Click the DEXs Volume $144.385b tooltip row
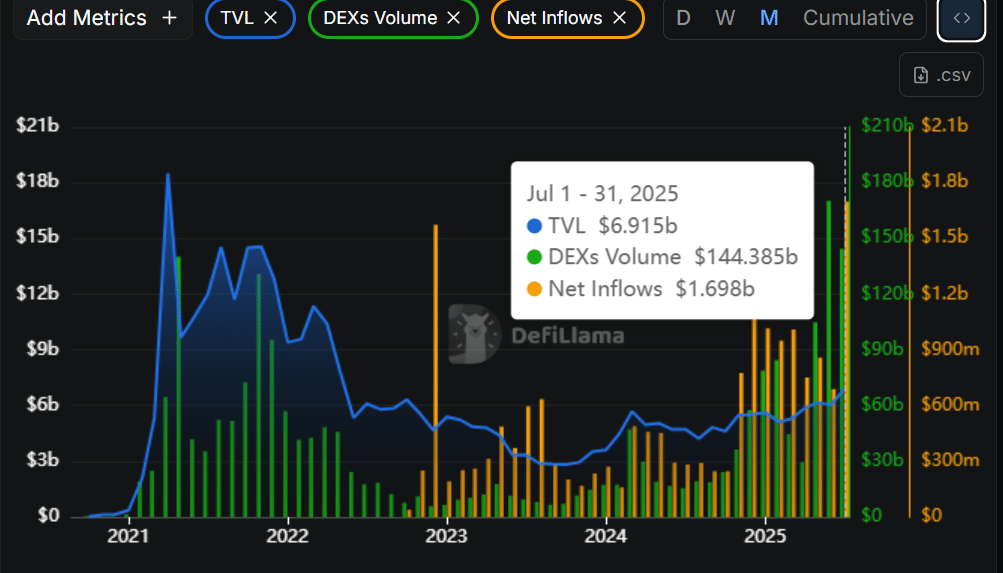Viewport: 1003px width, 573px height. pyautogui.click(x=662, y=256)
